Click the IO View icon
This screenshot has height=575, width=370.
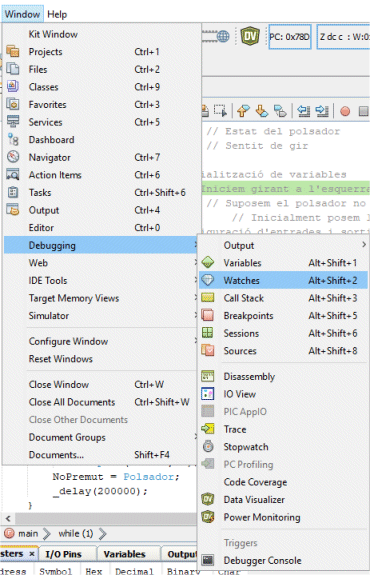click(208, 393)
